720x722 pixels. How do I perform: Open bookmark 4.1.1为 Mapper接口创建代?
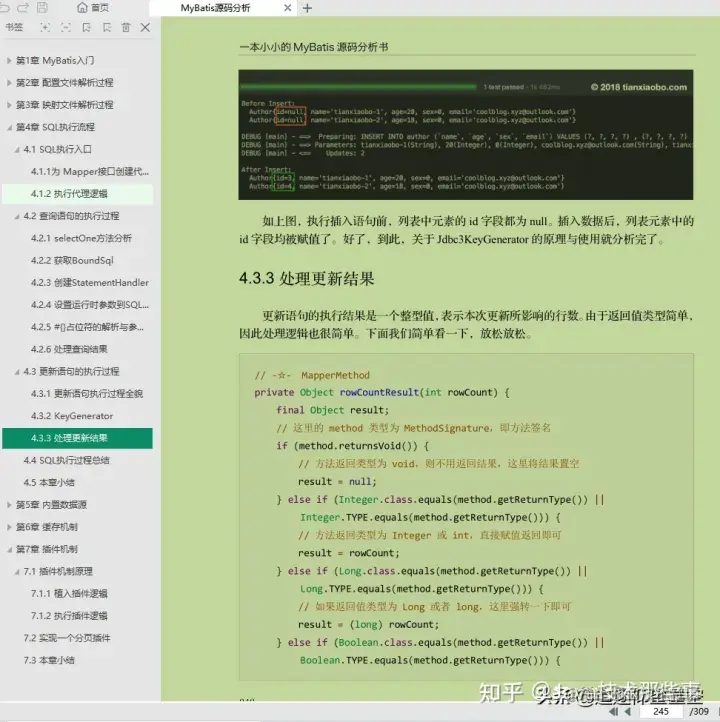(90, 172)
